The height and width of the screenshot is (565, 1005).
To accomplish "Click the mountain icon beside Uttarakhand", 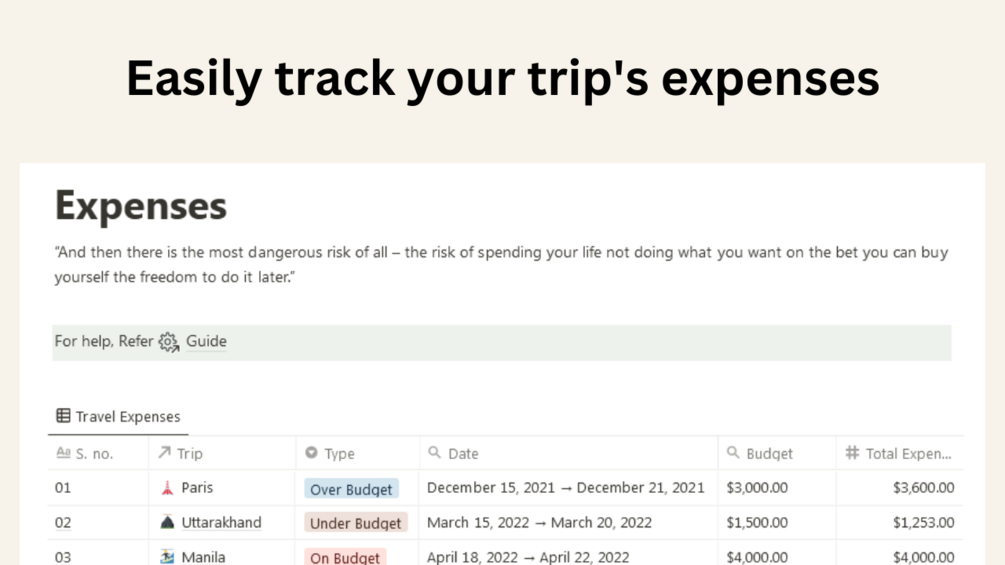I will click(167, 522).
